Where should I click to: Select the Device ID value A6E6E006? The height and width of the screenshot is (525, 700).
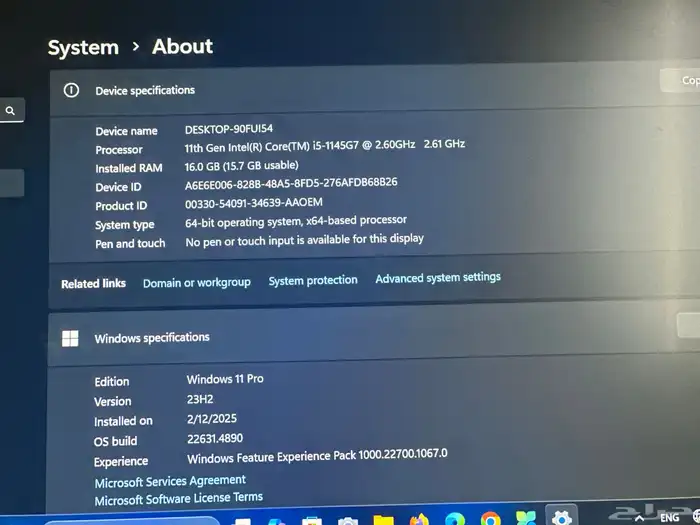coord(291,183)
